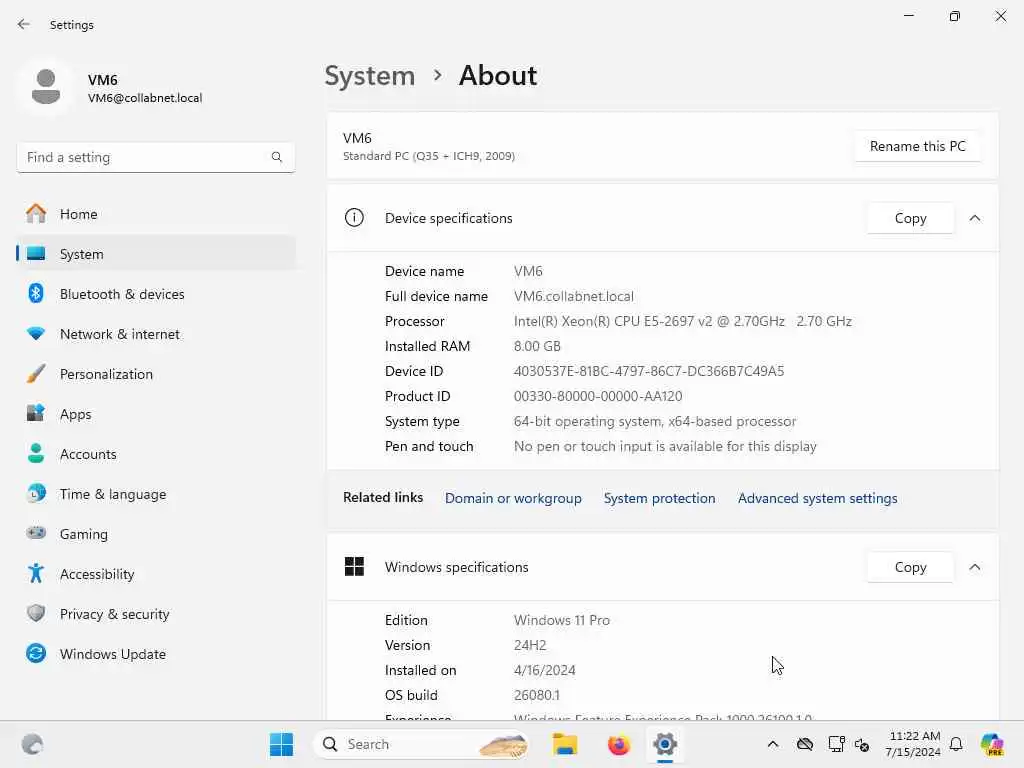Screen dimensions: 1024x768
Task: Click the Installed RAM value 8.00 GB
Action: 537,345
